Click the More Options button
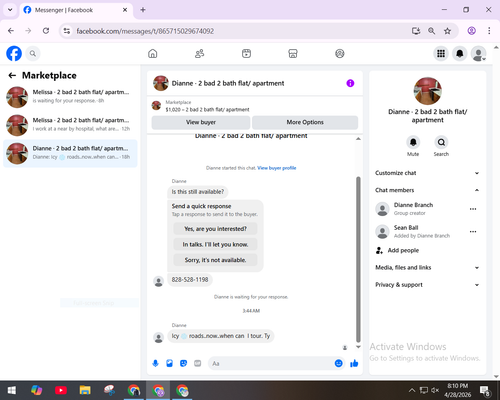This screenshot has height=400, width=500. 305,122
